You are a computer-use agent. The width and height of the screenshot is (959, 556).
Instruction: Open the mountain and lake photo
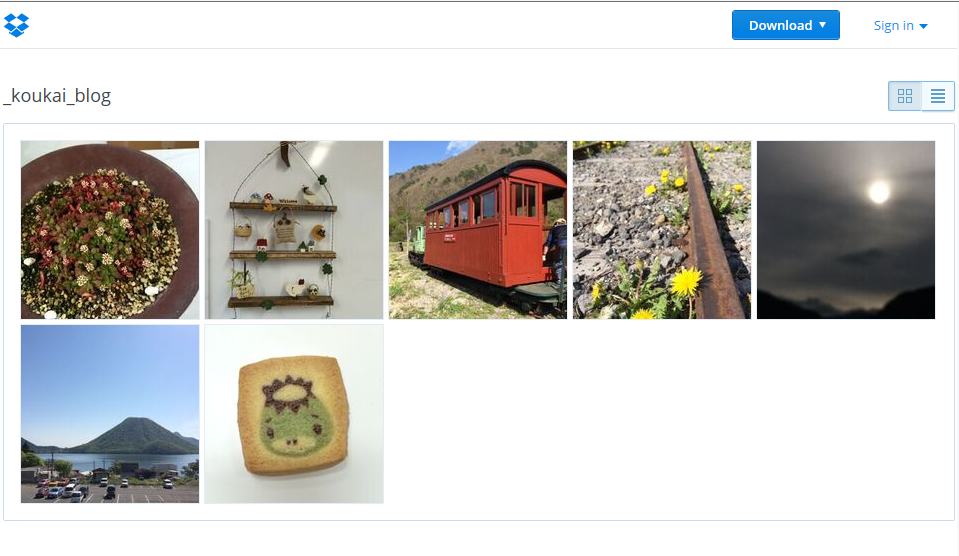point(110,414)
